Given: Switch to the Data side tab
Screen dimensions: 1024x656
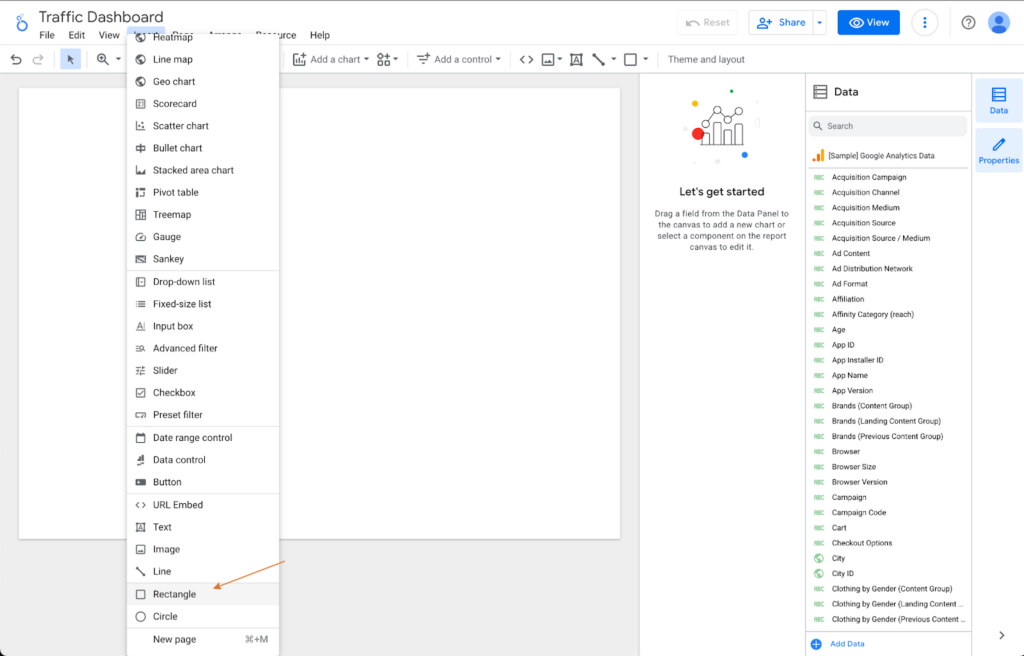Looking at the screenshot, I should pos(999,101).
